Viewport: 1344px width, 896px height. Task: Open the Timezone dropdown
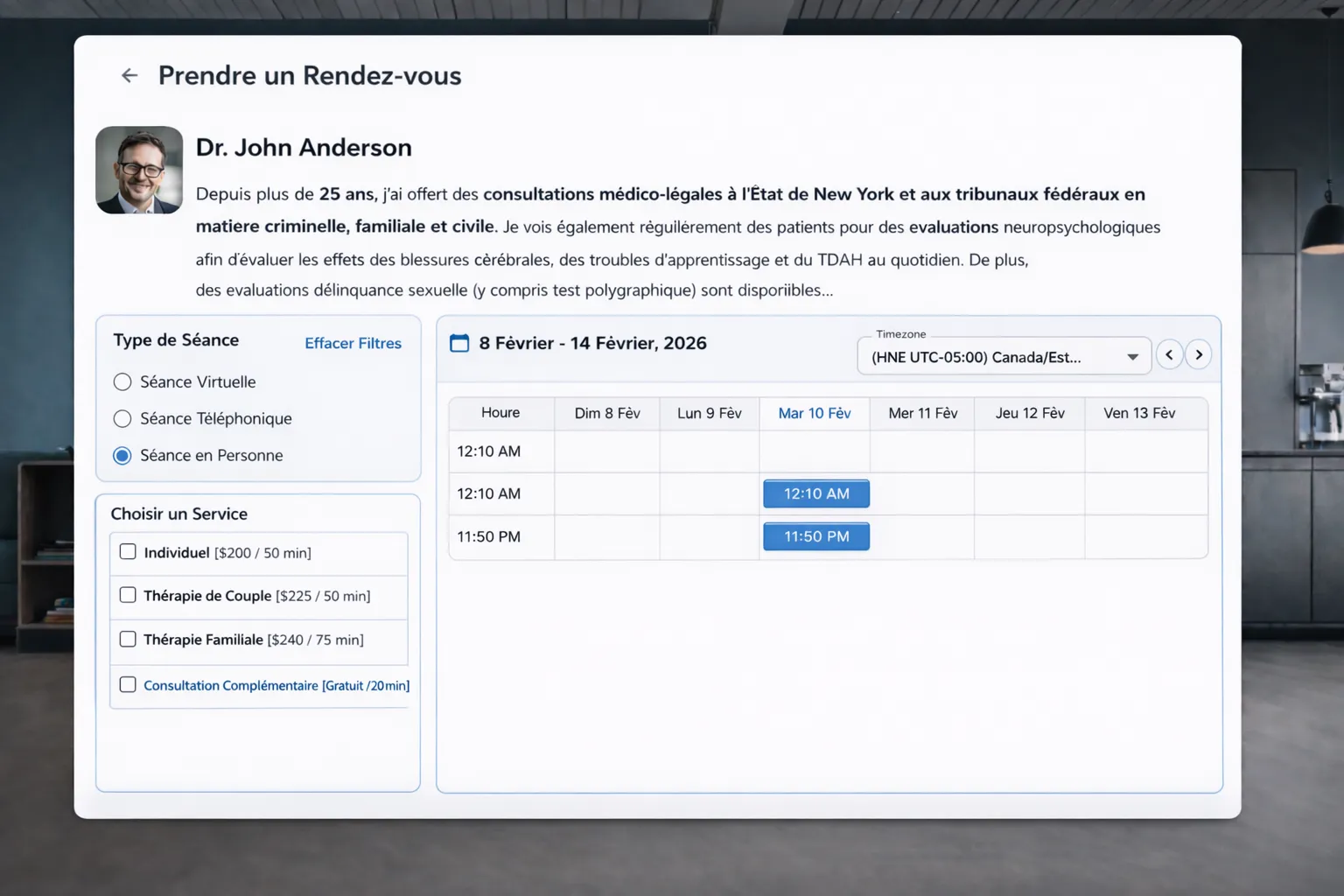1004,356
